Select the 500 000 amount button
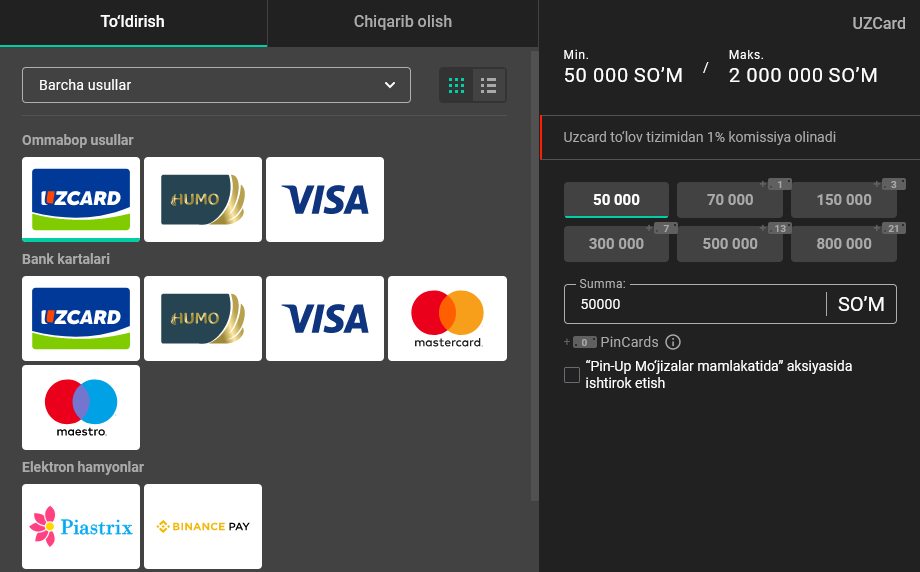 (x=730, y=244)
